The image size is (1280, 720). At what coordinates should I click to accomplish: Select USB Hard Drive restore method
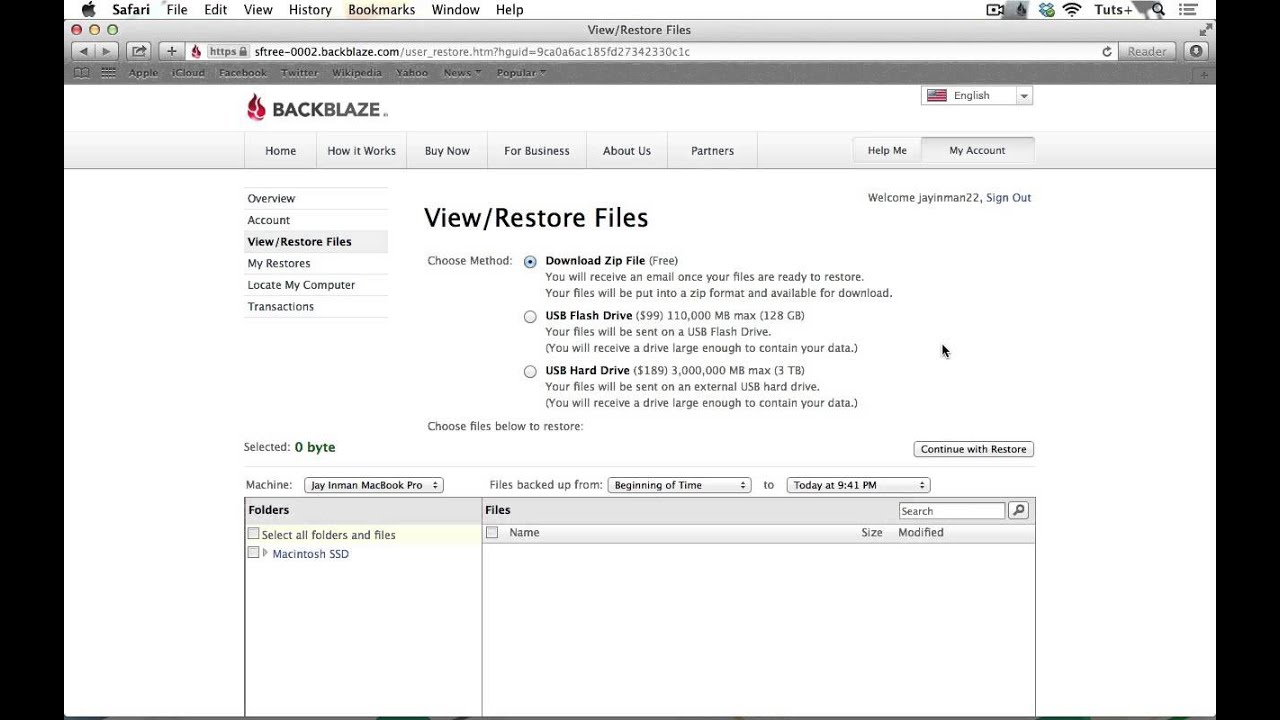[530, 372]
